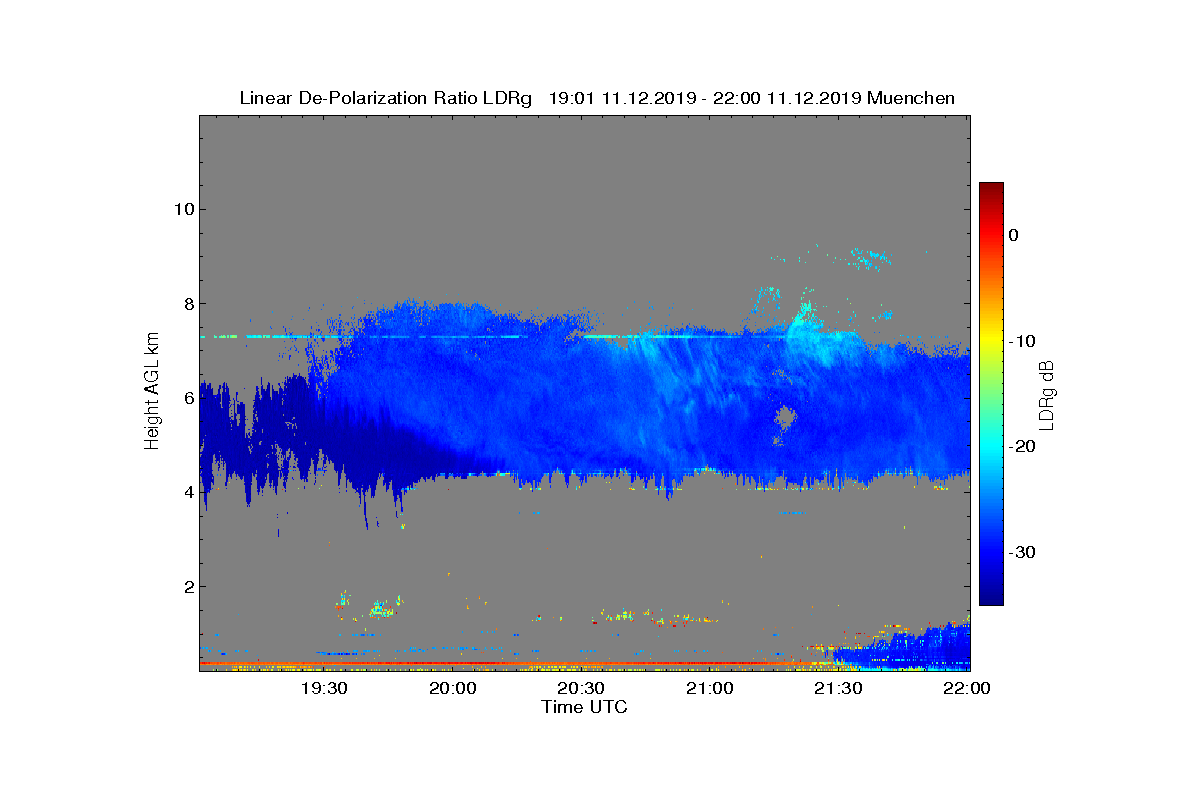
Task: Click the height tick label '10'
Action: point(182,209)
